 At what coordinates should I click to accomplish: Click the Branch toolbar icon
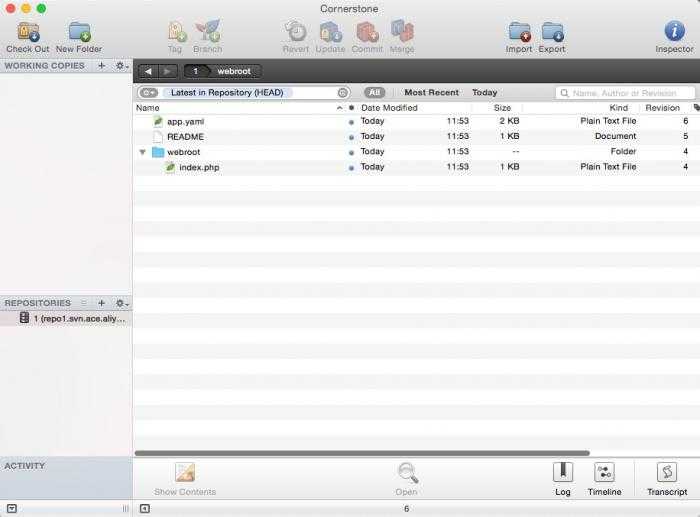click(208, 31)
